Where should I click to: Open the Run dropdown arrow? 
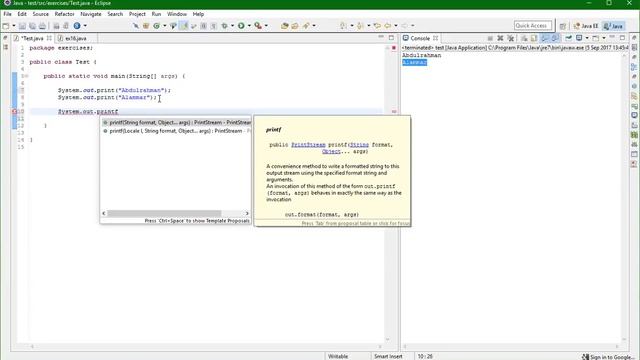(x=249, y=26)
